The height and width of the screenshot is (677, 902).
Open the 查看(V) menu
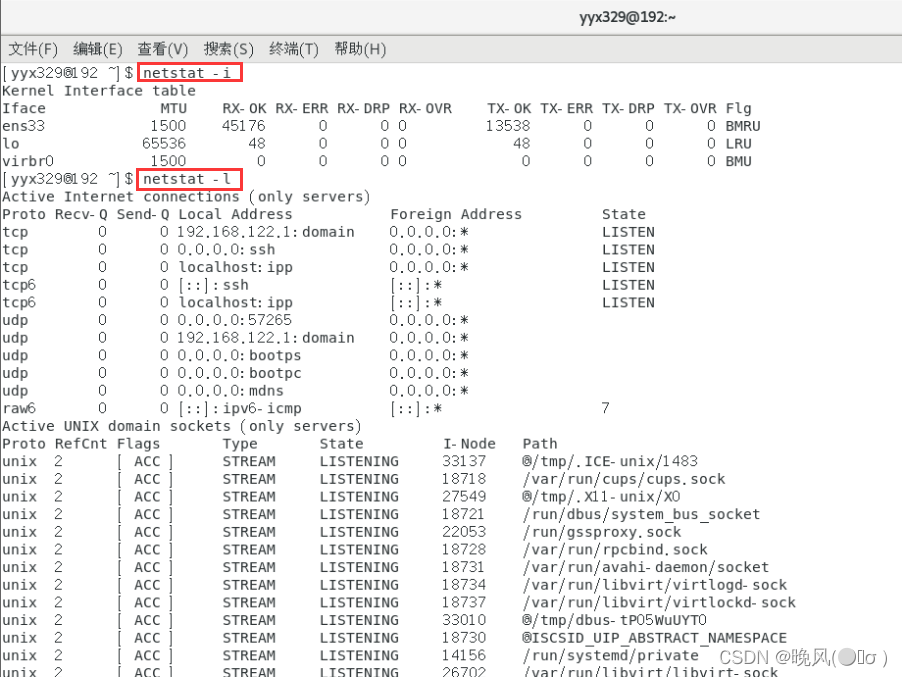tap(163, 49)
